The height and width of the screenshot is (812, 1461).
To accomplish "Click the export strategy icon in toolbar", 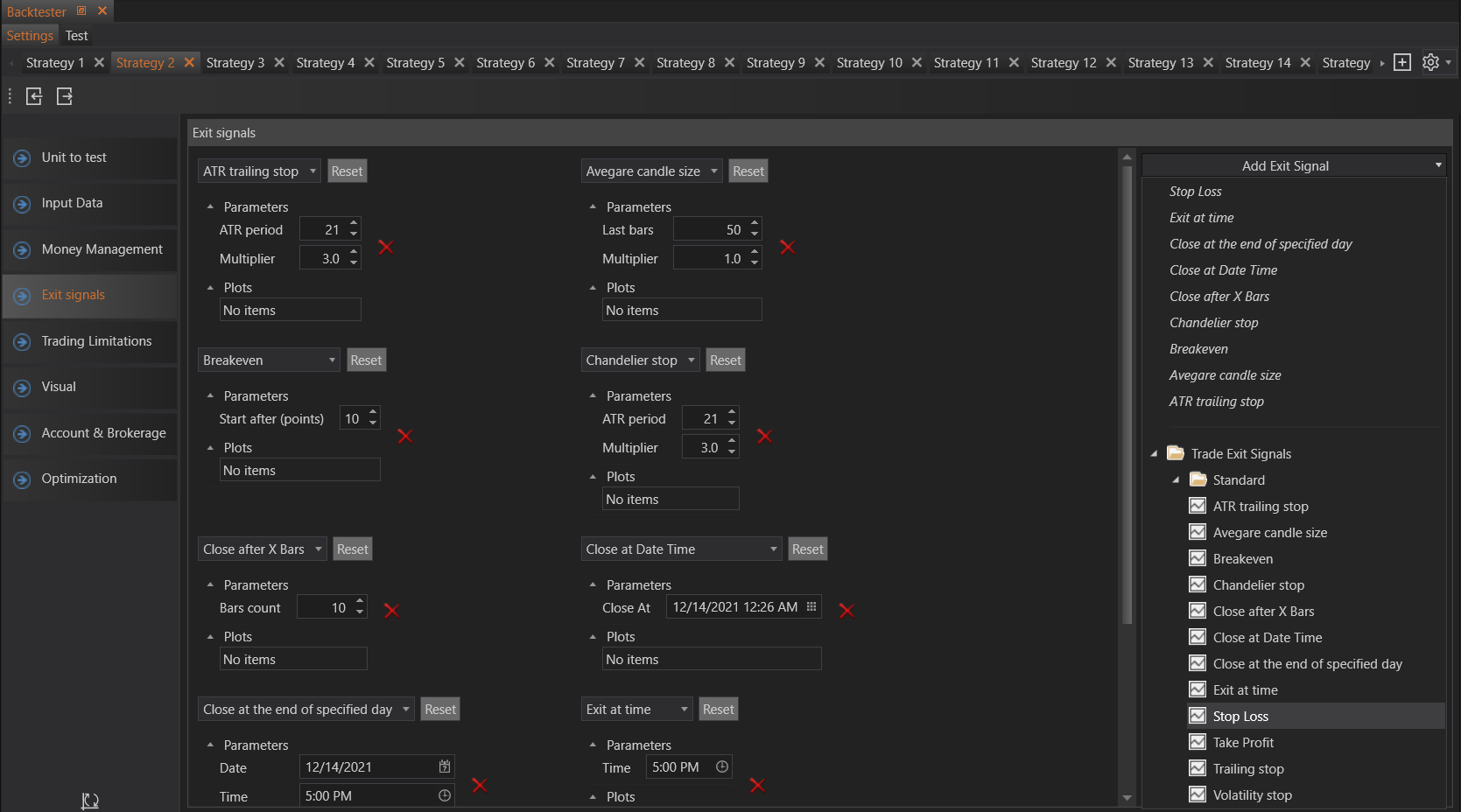I will coord(65,96).
